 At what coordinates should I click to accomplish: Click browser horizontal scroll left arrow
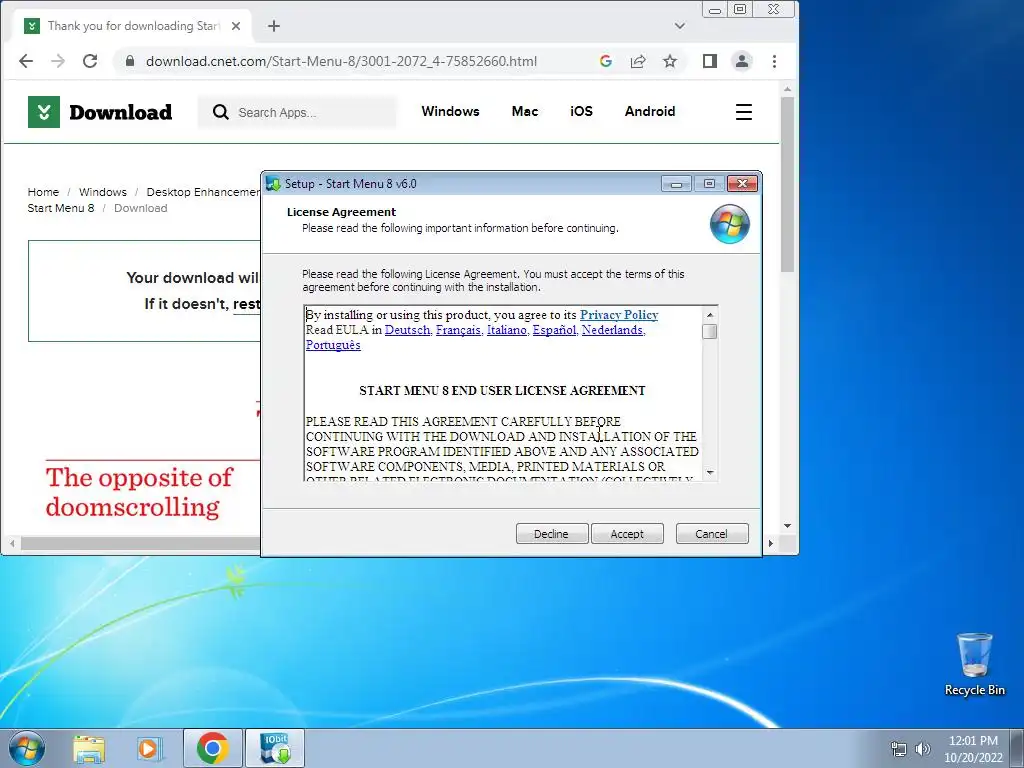click(12, 543)
